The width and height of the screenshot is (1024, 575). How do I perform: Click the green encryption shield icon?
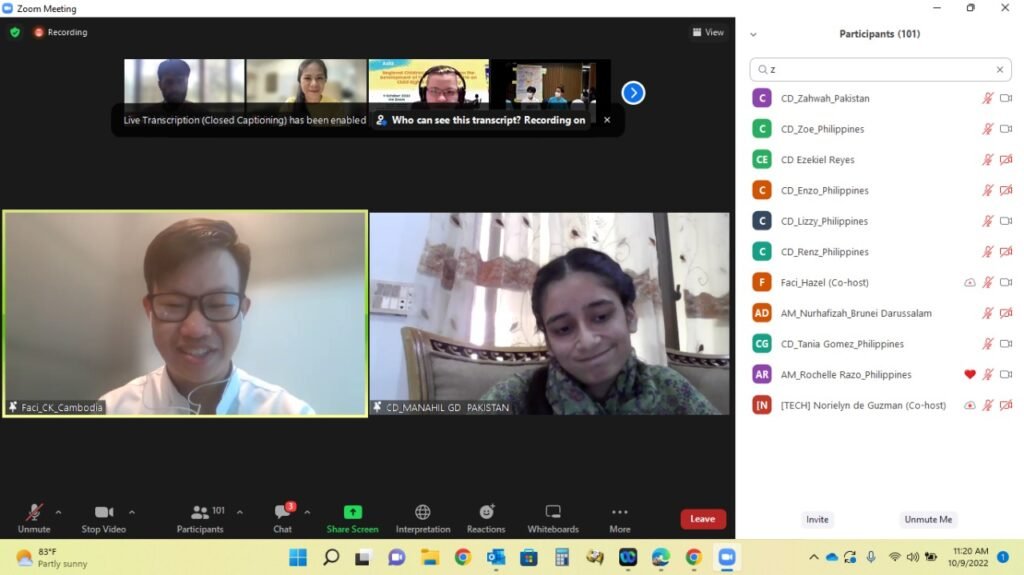[15, 32]
